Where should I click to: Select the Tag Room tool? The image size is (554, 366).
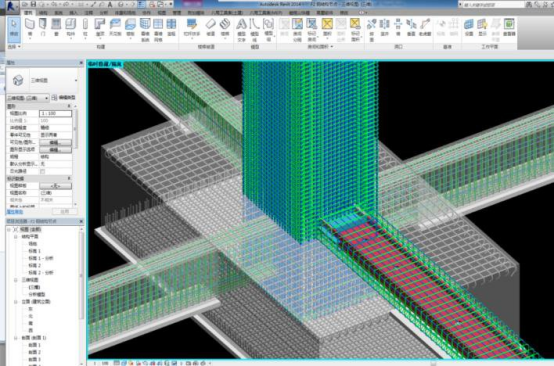pos(312,30)
